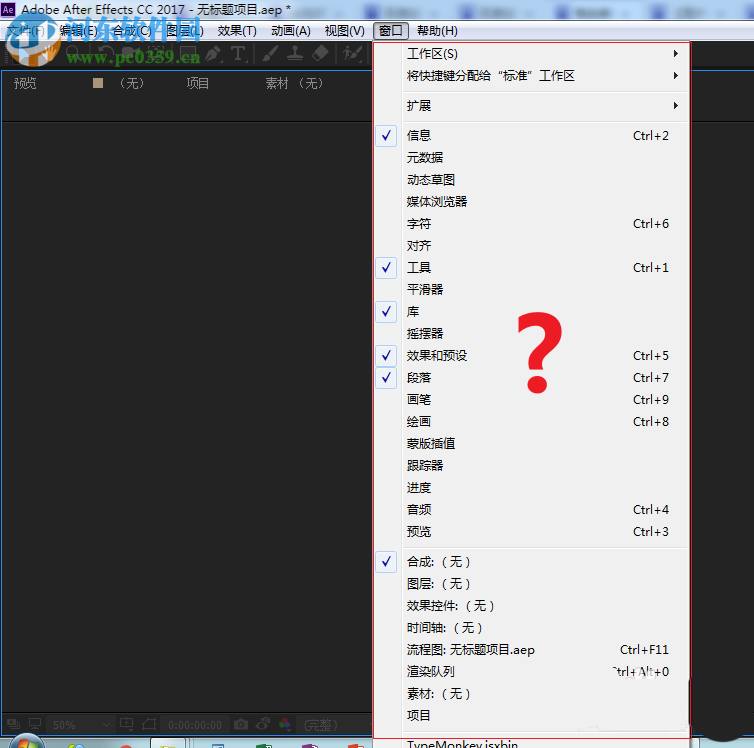Select the Rectangle shape tool
This screenshot has height=748, width=754.
[x=188, y=53]
